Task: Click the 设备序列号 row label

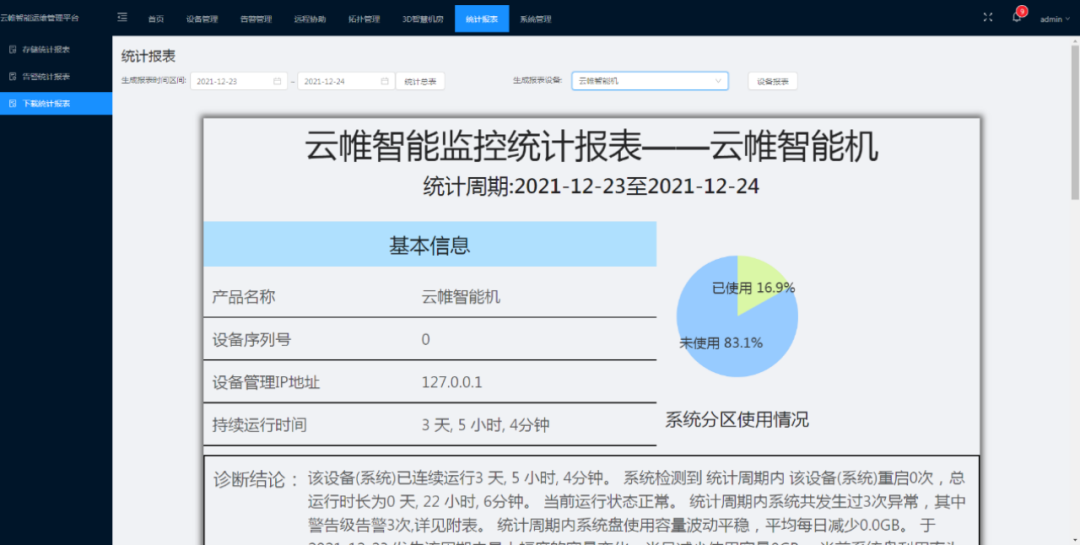Action: tap(251, 340)
